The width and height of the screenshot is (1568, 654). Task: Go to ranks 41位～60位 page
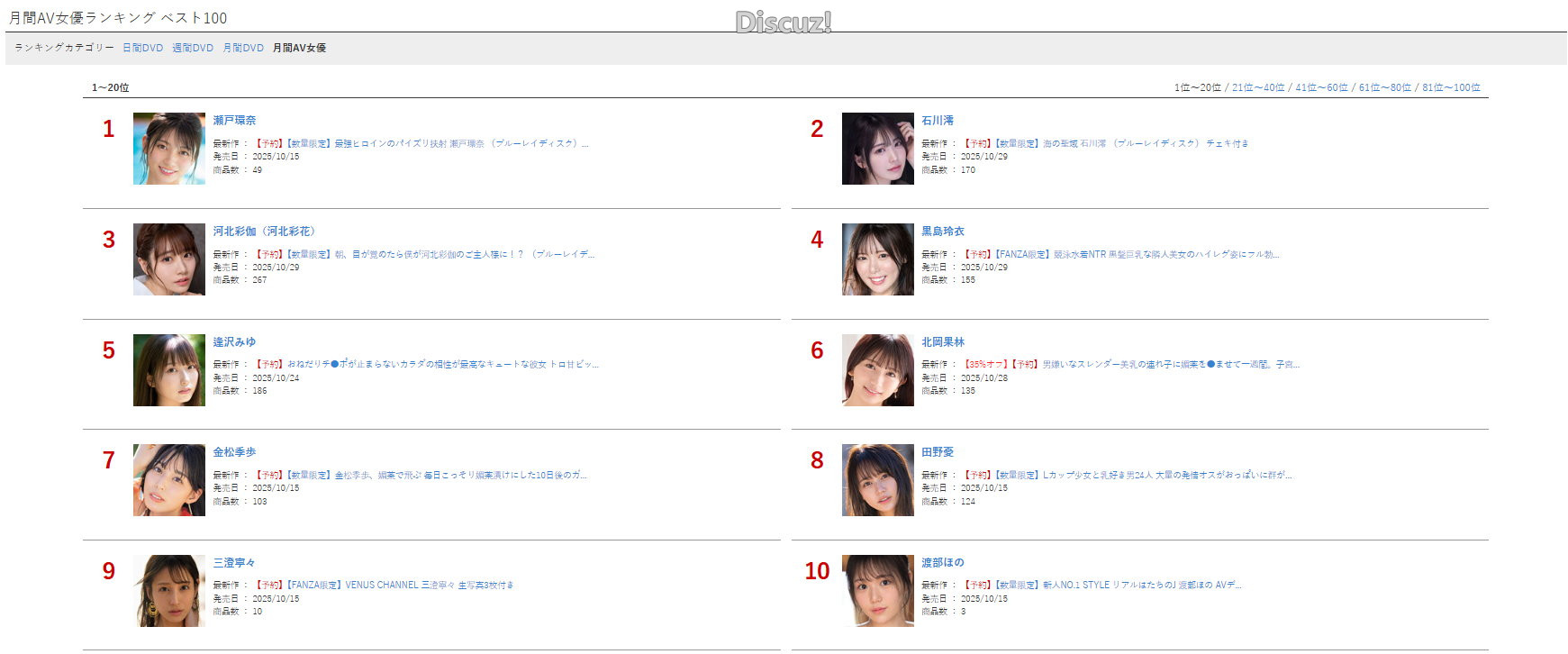coord(1321,87)
